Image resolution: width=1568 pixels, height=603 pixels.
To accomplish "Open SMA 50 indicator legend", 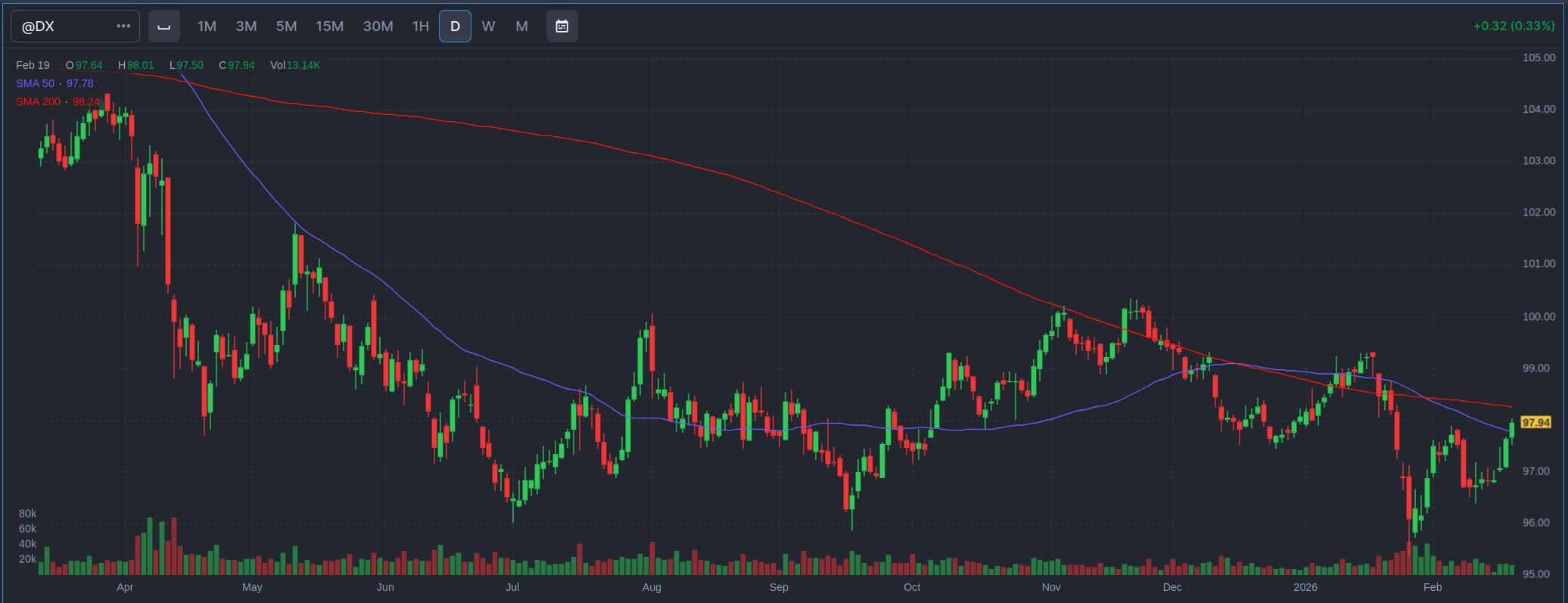I will (x=54, y=83).
